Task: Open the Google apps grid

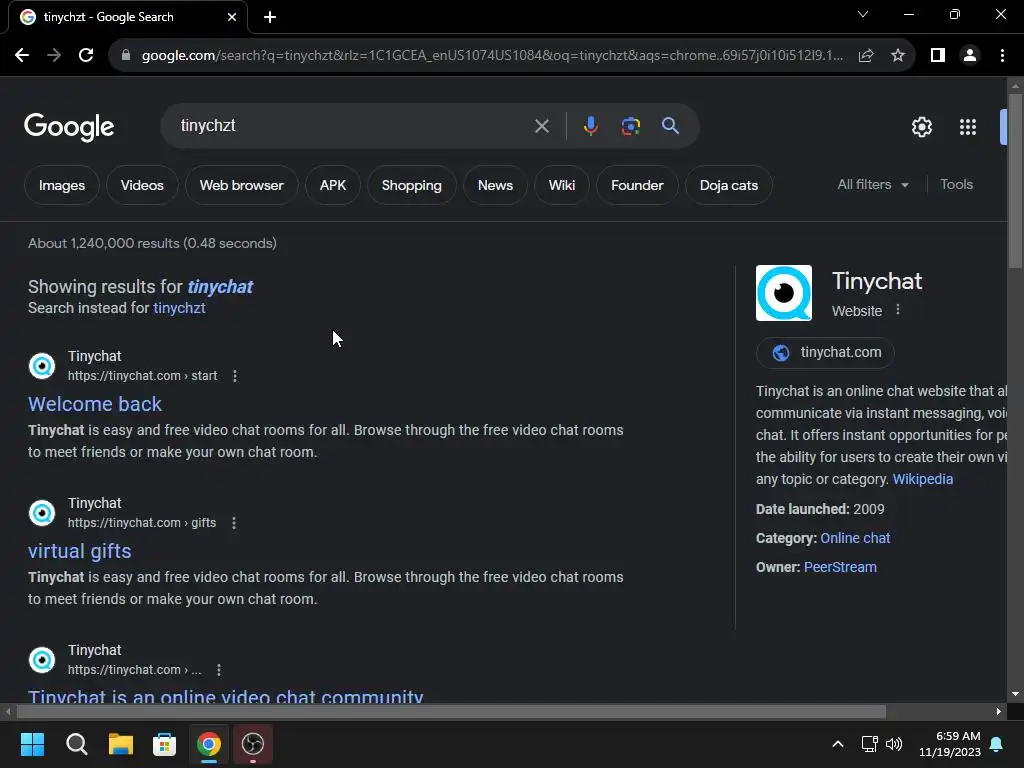Action: click(967, 127)
